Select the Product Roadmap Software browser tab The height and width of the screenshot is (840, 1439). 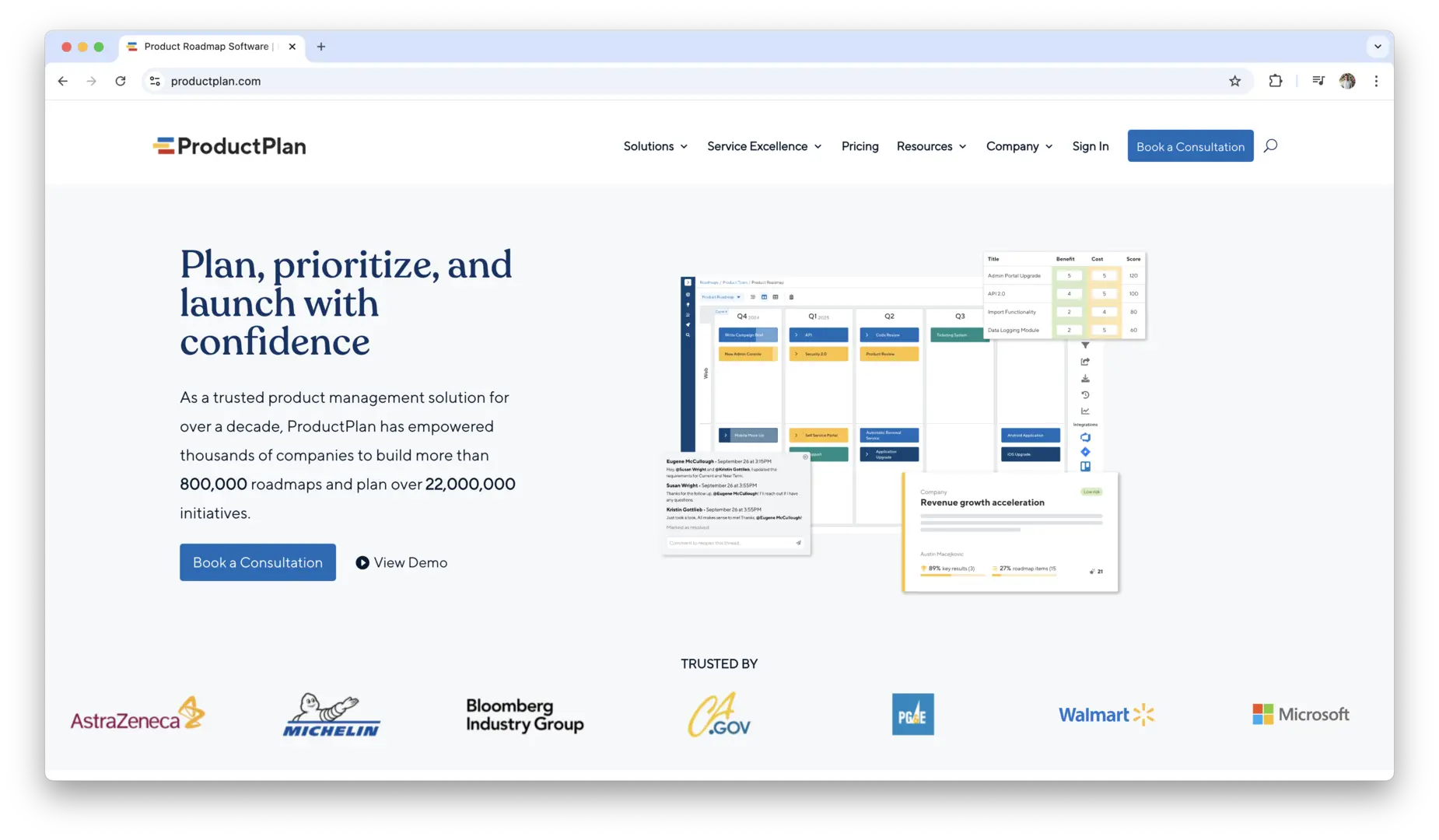pyautogui.click(x=206, y=47)
